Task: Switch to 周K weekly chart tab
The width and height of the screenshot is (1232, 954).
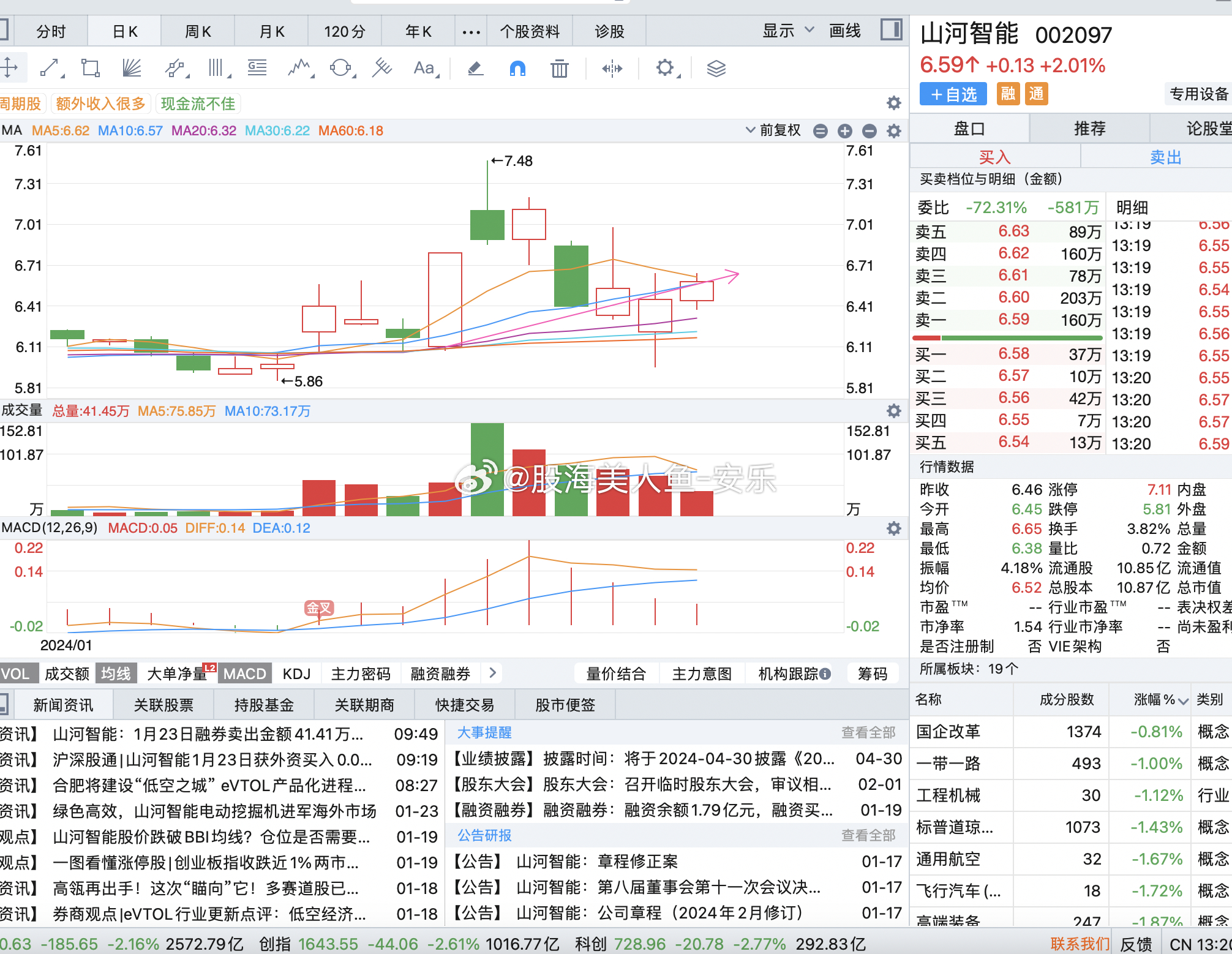Action: click(198, 31)
